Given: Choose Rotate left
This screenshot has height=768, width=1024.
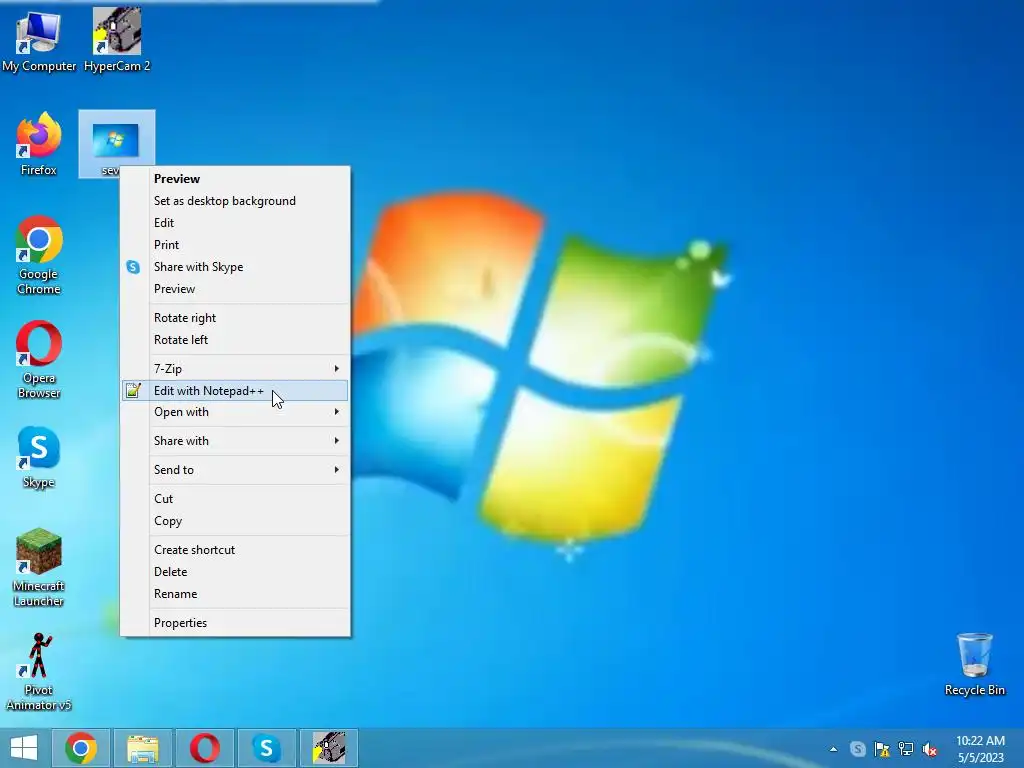Looking at the screenshot, I should pos(235,340).
